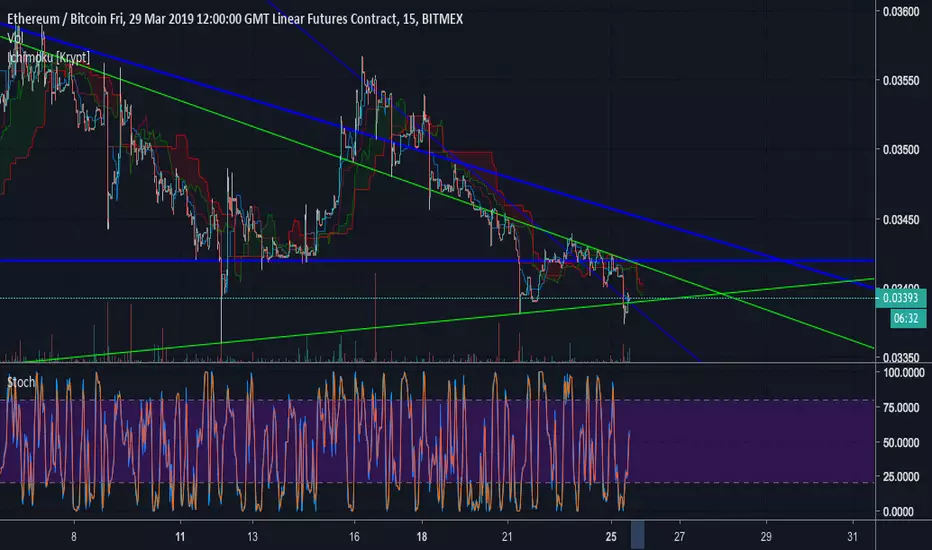
Task: Click the 0.03550 price axis label
Action: click(x=901, y=81)
